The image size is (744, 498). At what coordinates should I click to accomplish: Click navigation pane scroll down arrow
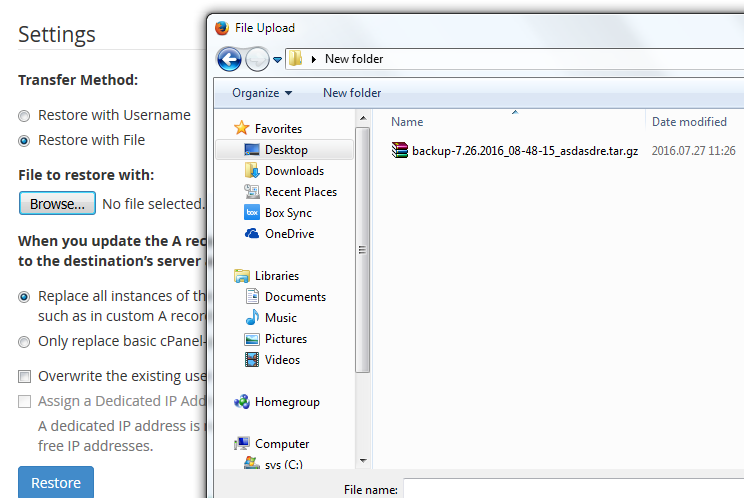tap(363, 461)
